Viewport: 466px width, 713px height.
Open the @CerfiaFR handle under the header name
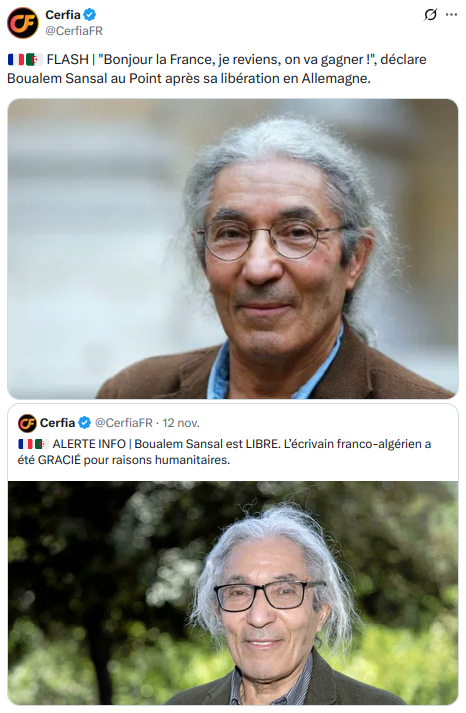point(74,31)
